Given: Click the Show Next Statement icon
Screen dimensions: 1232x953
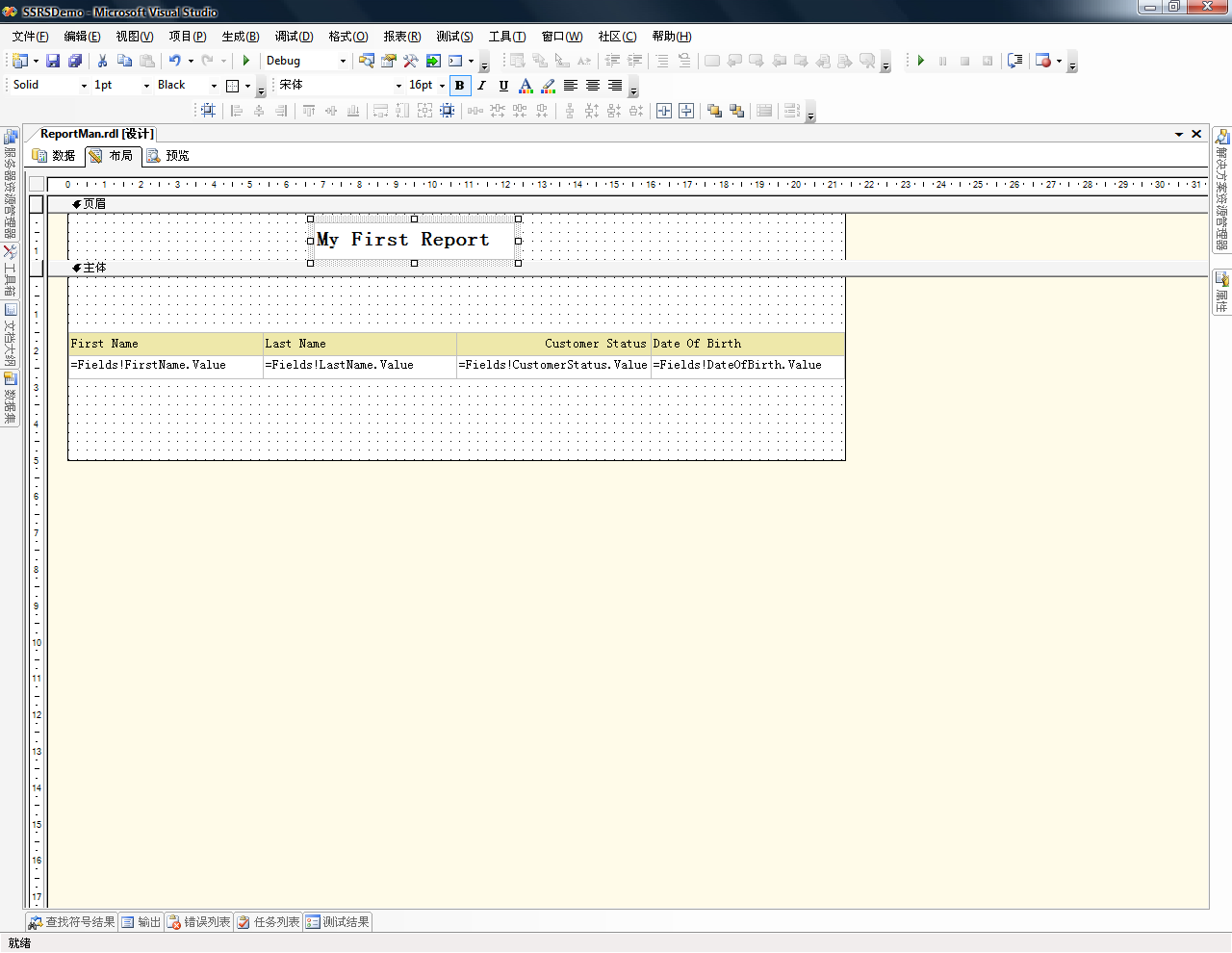Looking at the screenshot, I should pyautogui.click(x=1015, y=61).
